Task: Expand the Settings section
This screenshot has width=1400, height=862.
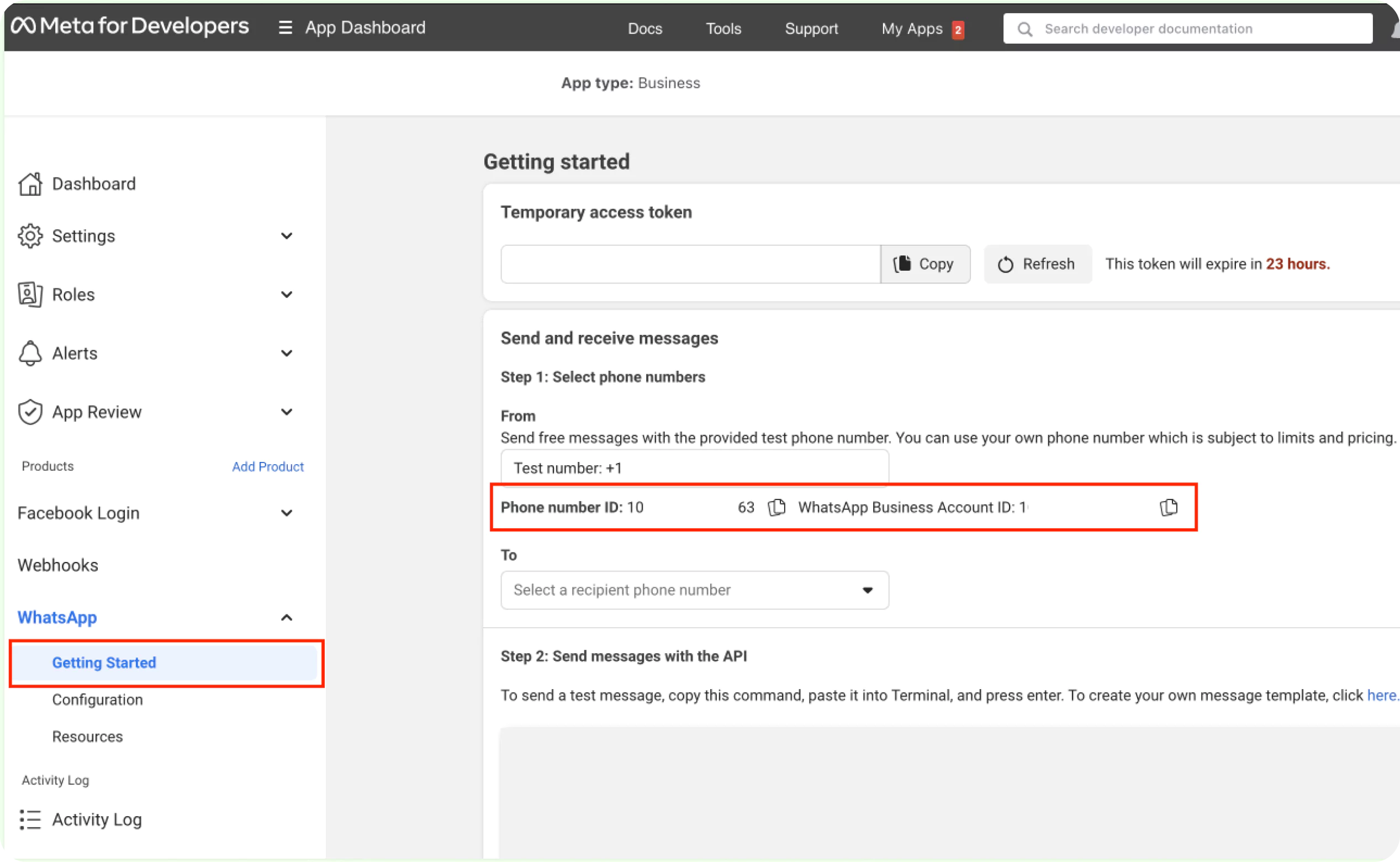Action: [287, 235]
